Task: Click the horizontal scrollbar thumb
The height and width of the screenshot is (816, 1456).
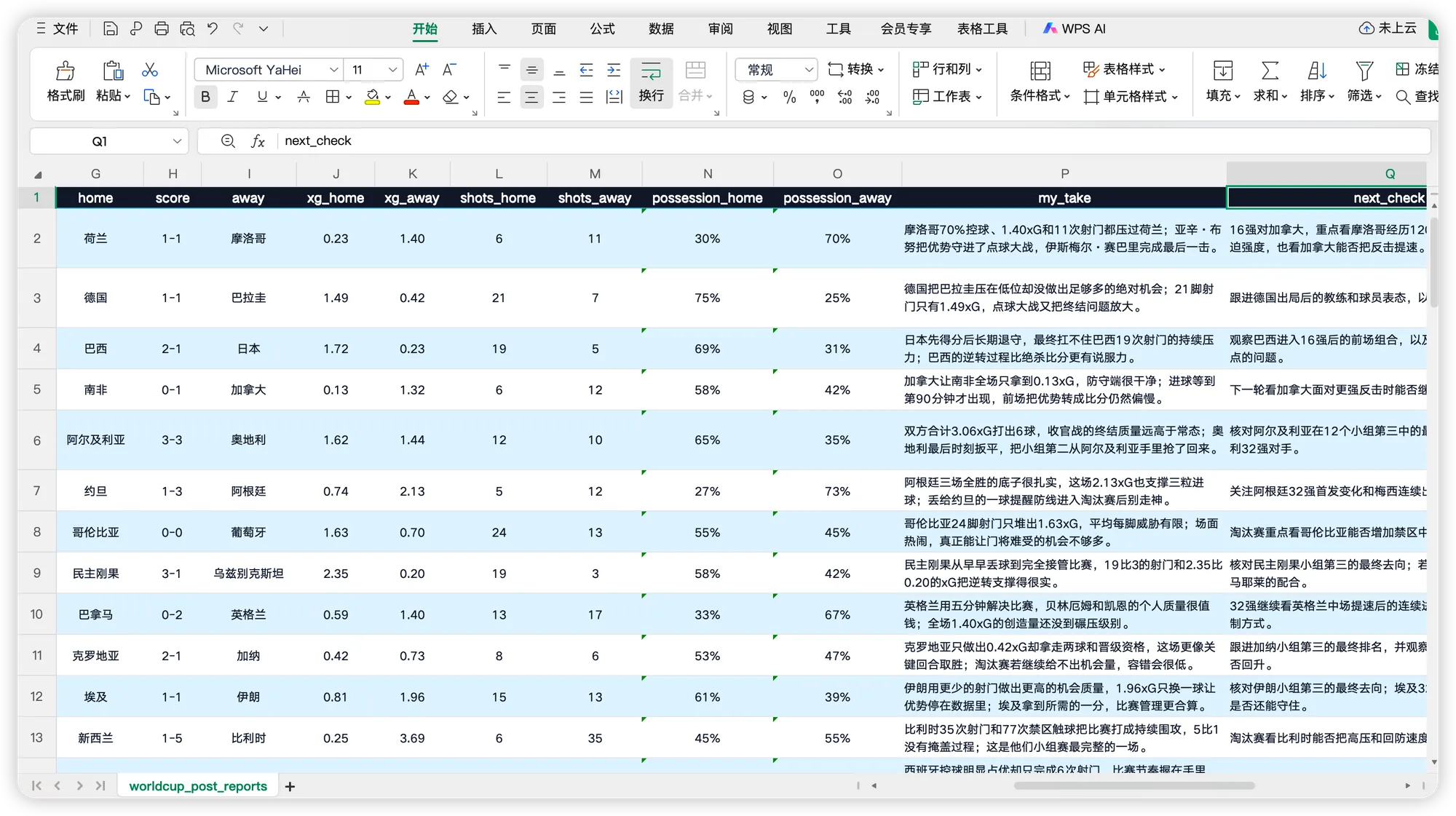Action: [1134, 785]
